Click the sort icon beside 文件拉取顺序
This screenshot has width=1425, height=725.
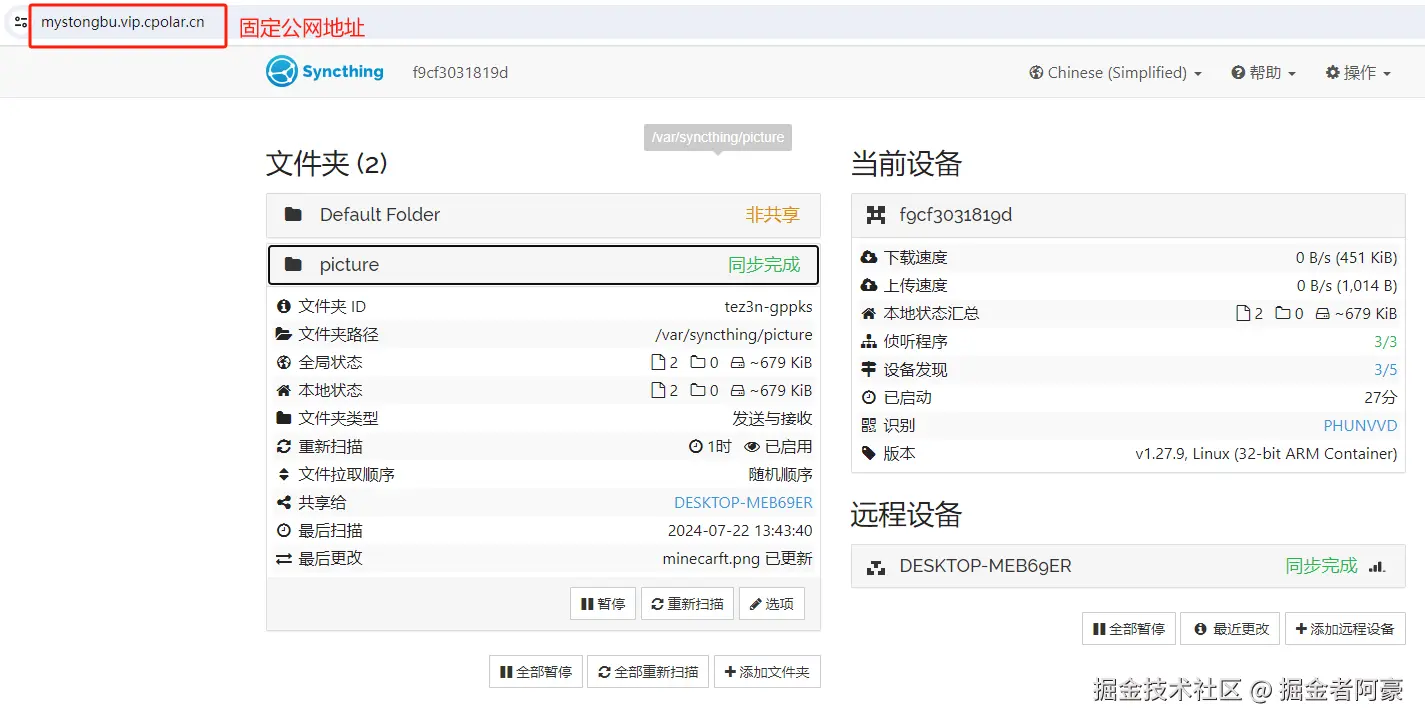coord(284,474)
